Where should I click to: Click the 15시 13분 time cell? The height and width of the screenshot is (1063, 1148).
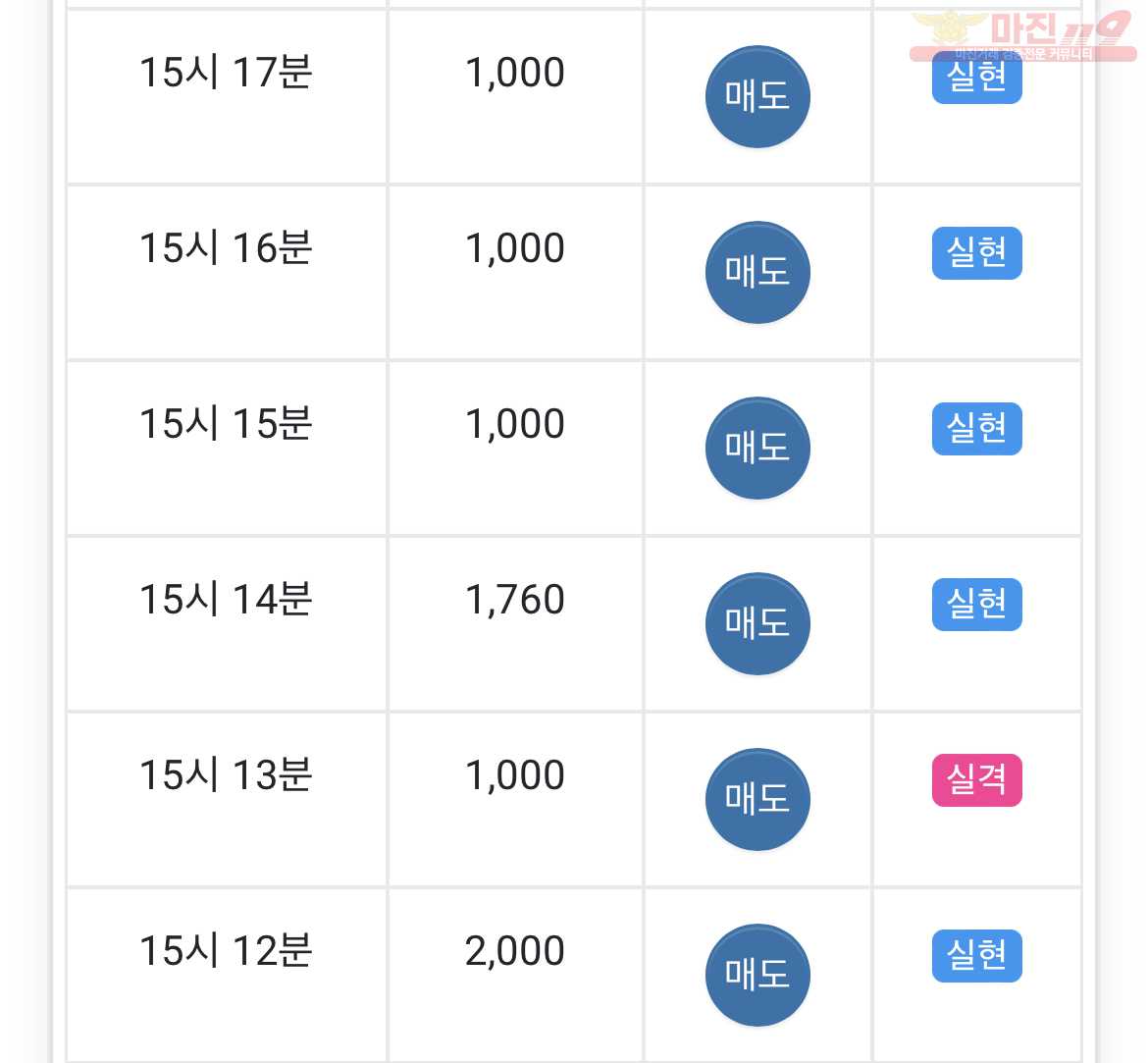point(227,799)
